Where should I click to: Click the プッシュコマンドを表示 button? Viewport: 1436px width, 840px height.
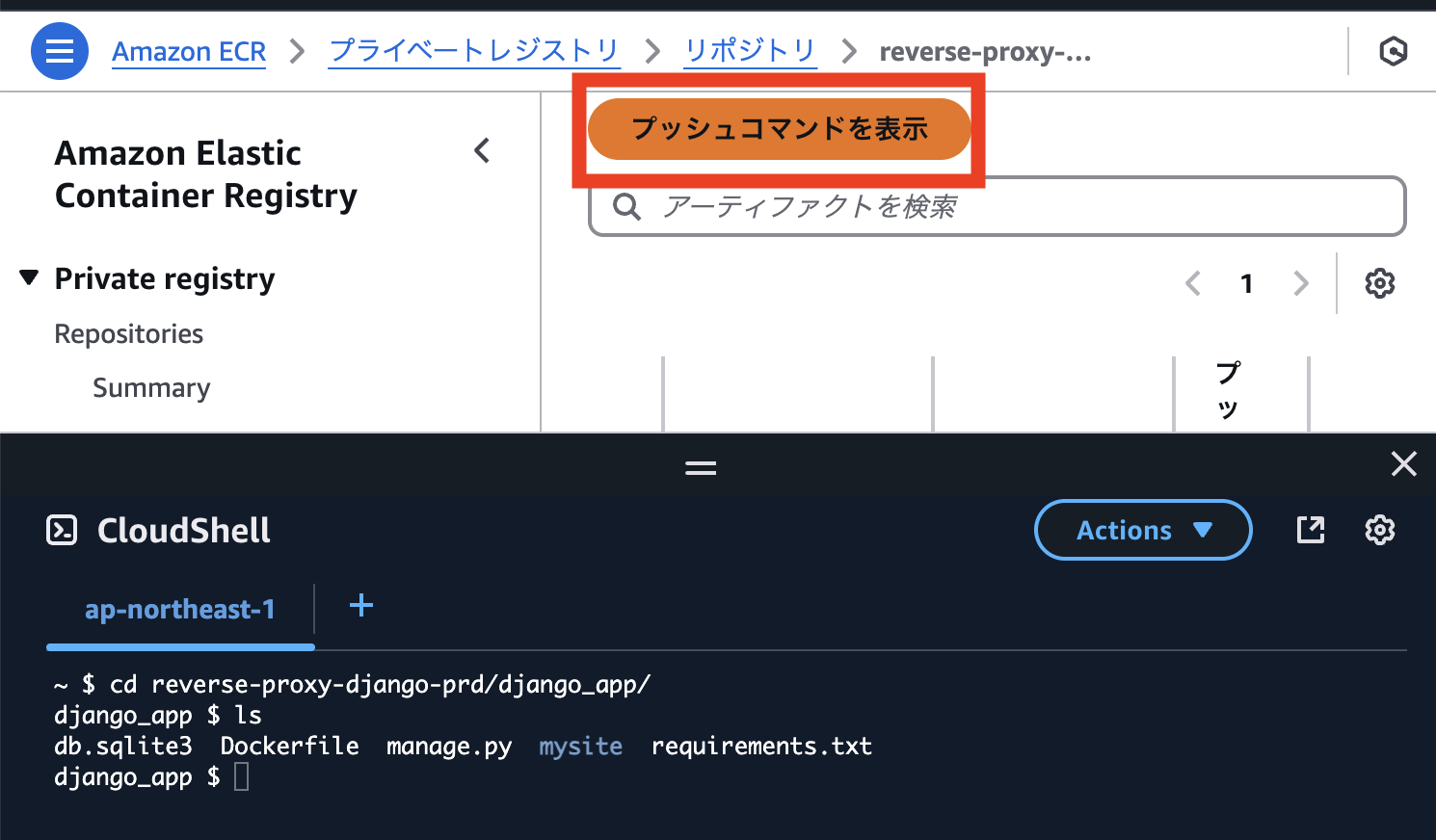click(781, 128)
